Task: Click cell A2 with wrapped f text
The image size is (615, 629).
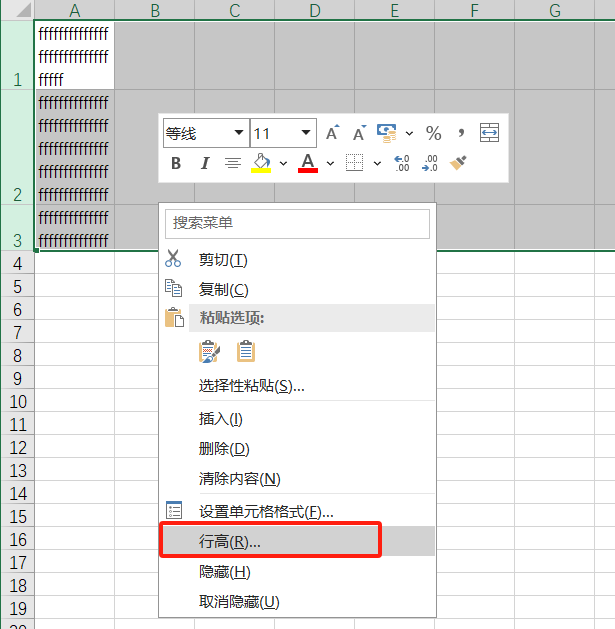Action: (75, 147)
